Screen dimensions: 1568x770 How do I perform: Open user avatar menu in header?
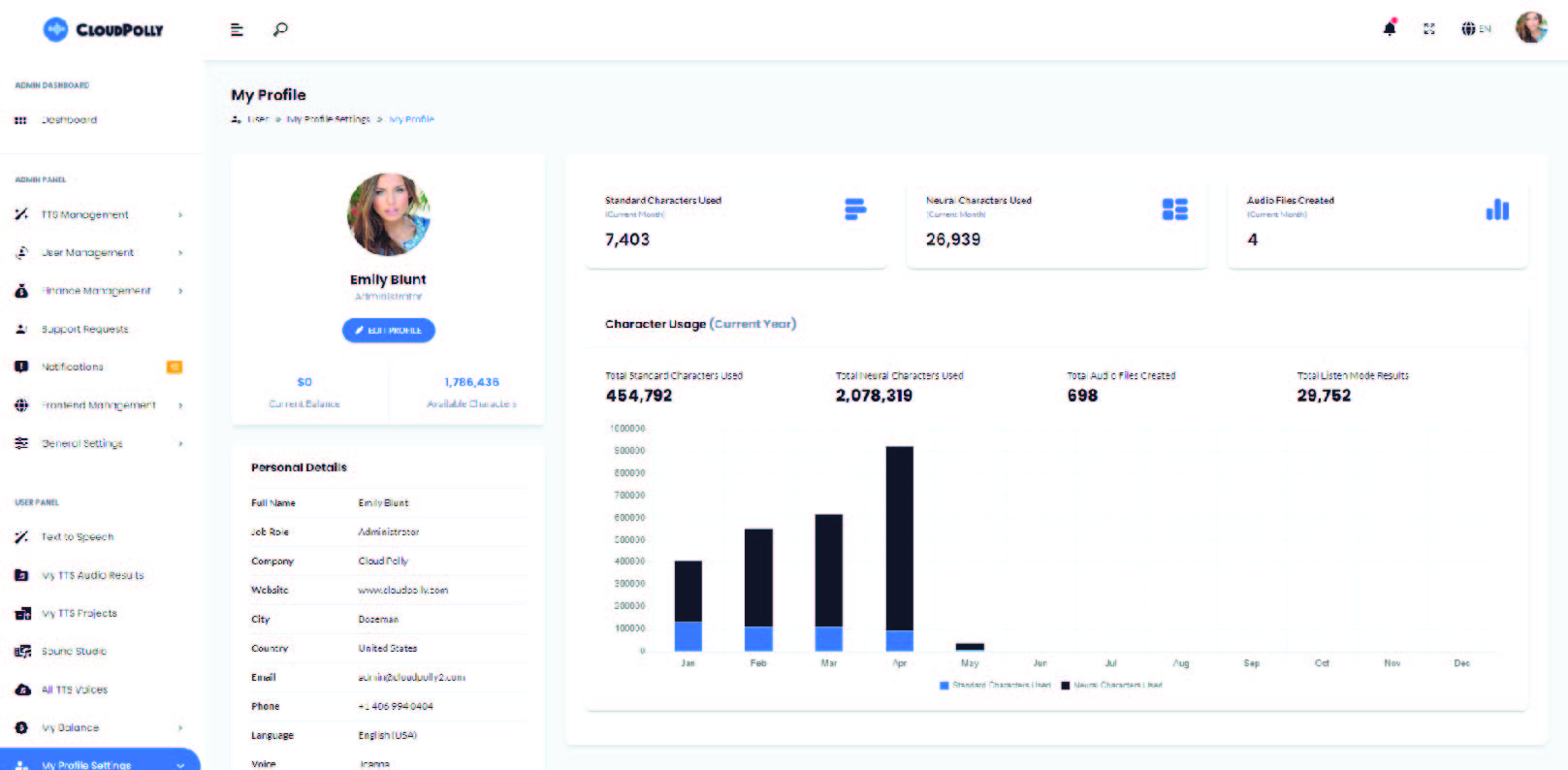[x=1531, y=28]
